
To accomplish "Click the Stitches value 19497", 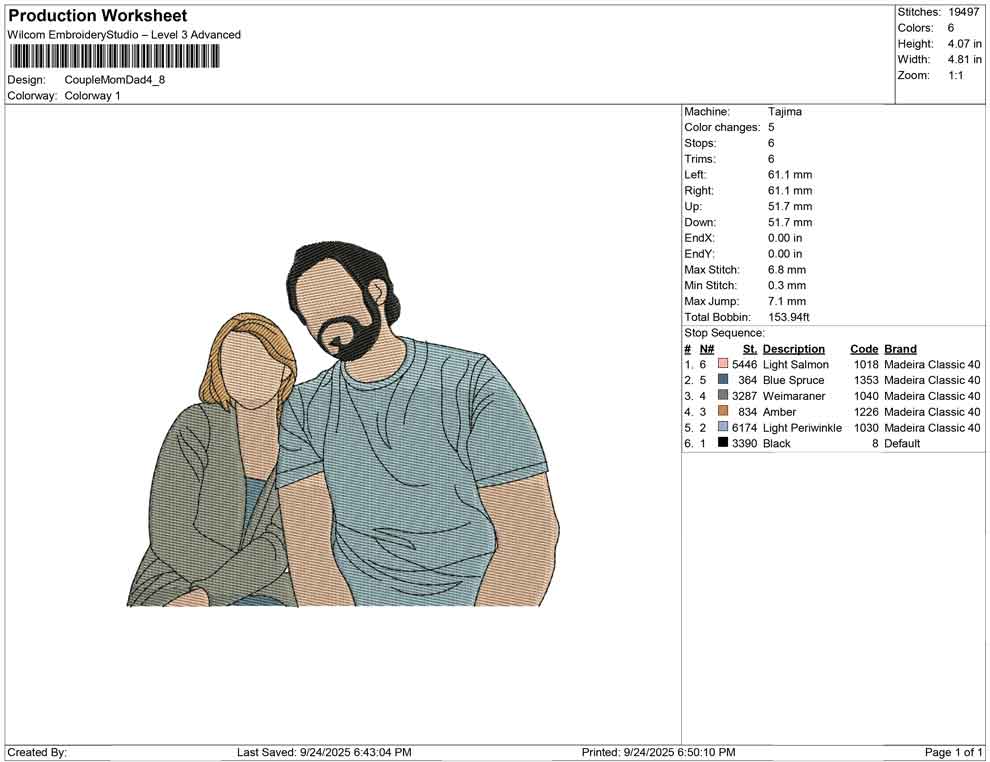I will (963, 12).
